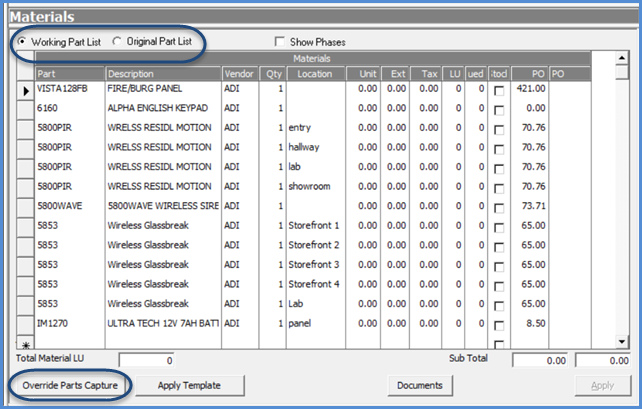Click the IM1270 part cell
This screenshot has height=409, width=642.
click(x=70, y=323)
